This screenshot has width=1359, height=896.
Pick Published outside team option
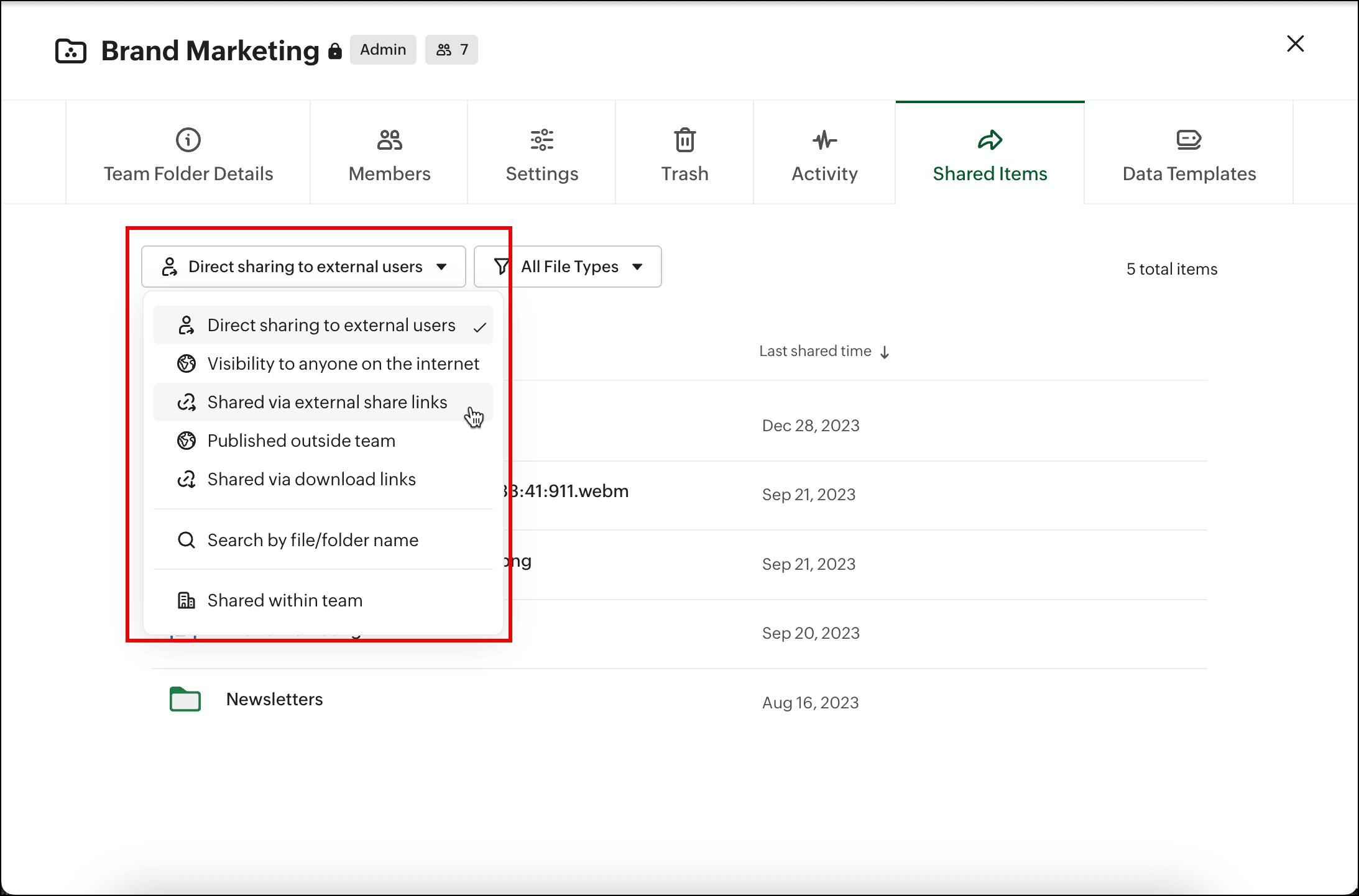coord(301,441)
